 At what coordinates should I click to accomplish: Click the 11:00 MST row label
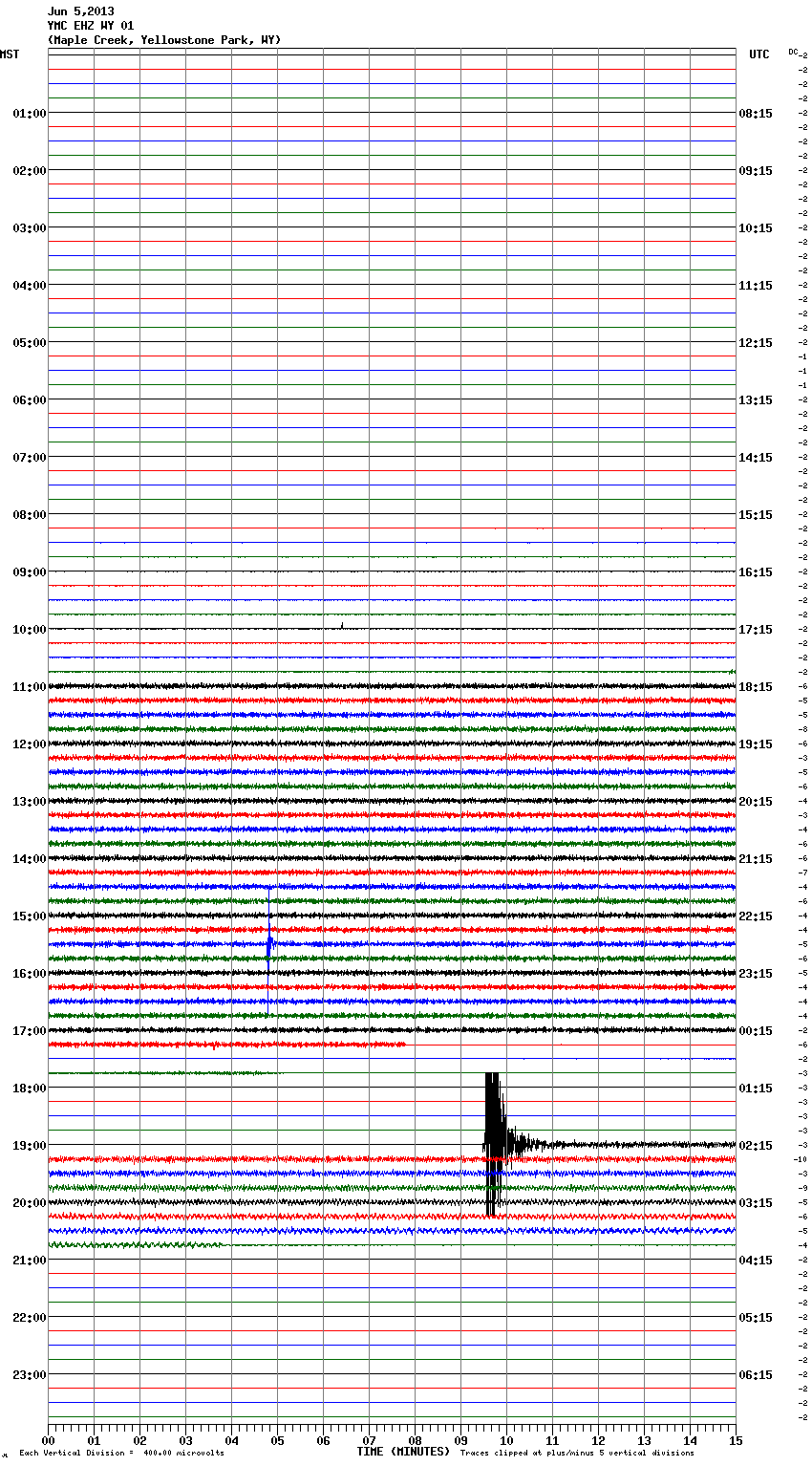click(29, 686)
